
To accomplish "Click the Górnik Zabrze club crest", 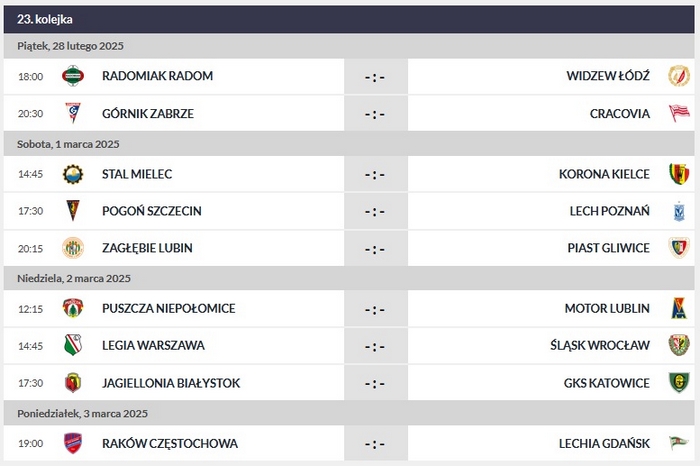I will coord(73,113).
